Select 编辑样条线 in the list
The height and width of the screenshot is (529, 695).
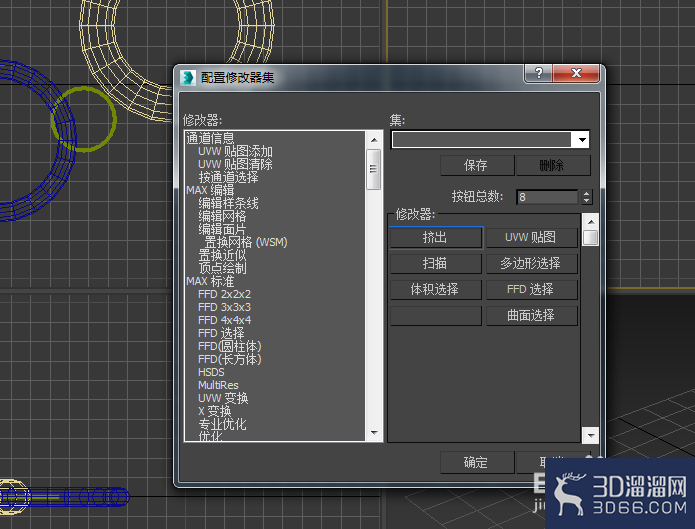(228, 204)
